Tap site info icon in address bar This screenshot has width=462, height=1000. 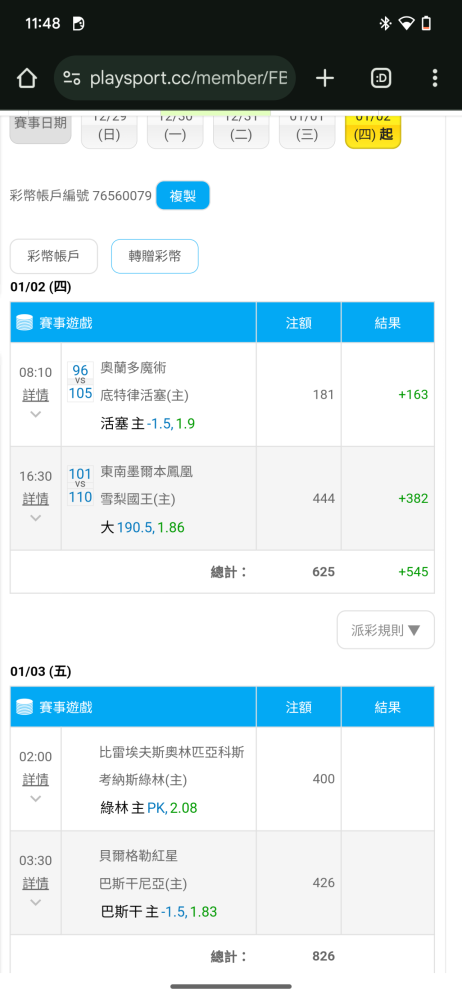[x=72, y=78]
